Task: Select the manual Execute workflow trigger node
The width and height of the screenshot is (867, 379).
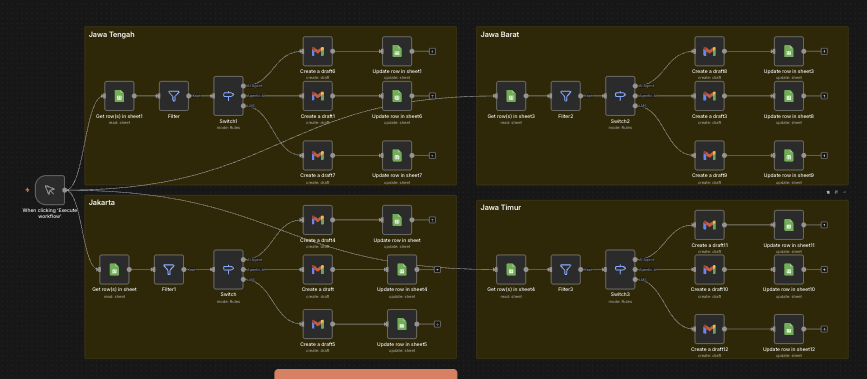Action: click(50, 190)
